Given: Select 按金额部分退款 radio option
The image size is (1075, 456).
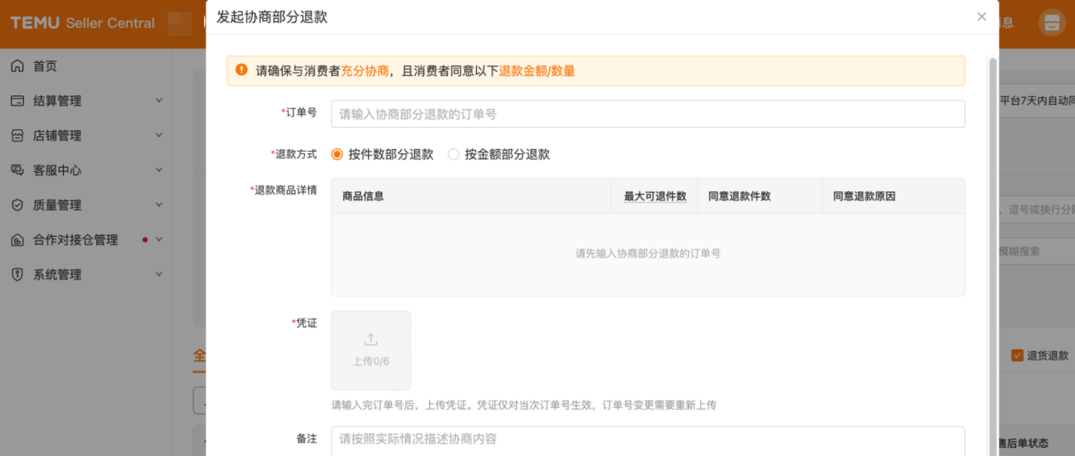Looking at the screenshot, I should pos(454,155).
